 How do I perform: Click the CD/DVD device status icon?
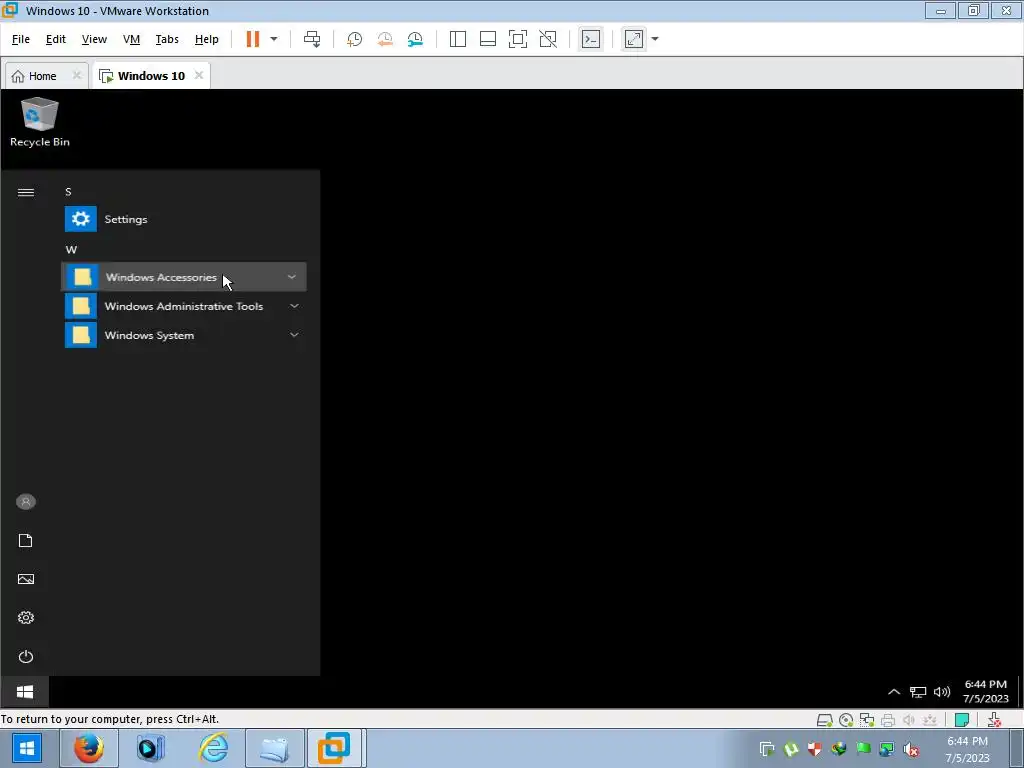pyautogui.click(x=846, y=720)
